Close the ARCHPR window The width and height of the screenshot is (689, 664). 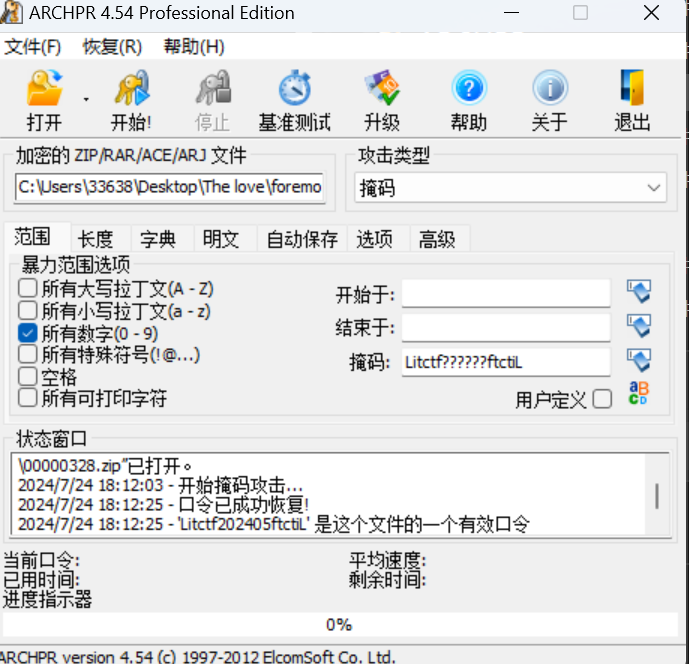[651, 13]
